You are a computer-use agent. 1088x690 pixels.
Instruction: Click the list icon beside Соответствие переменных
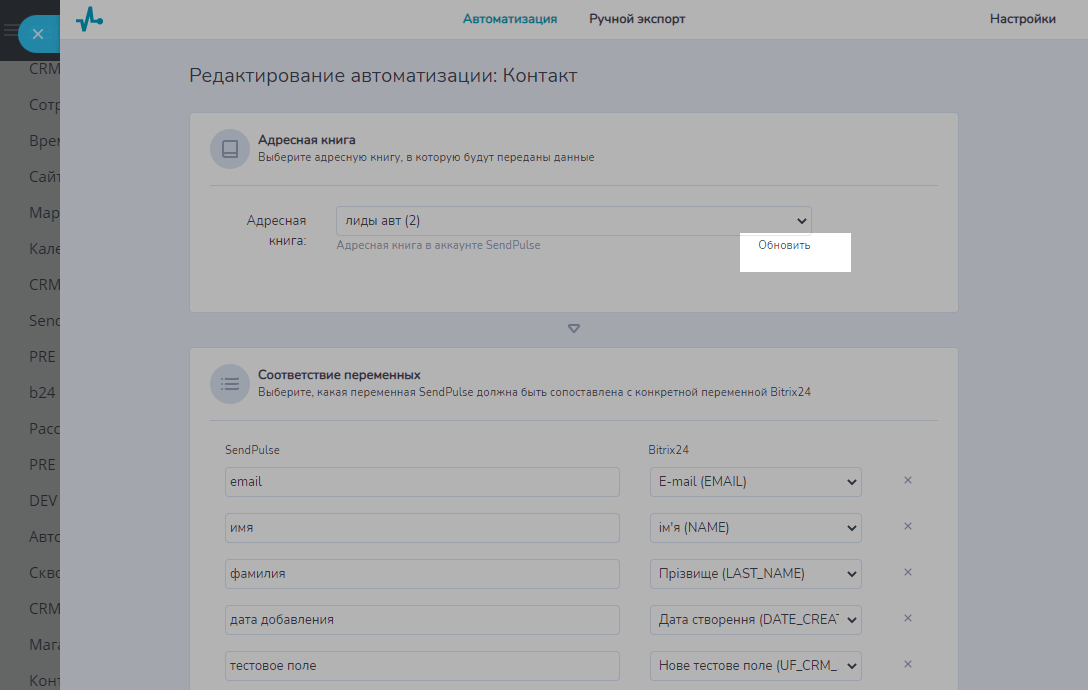230,384
